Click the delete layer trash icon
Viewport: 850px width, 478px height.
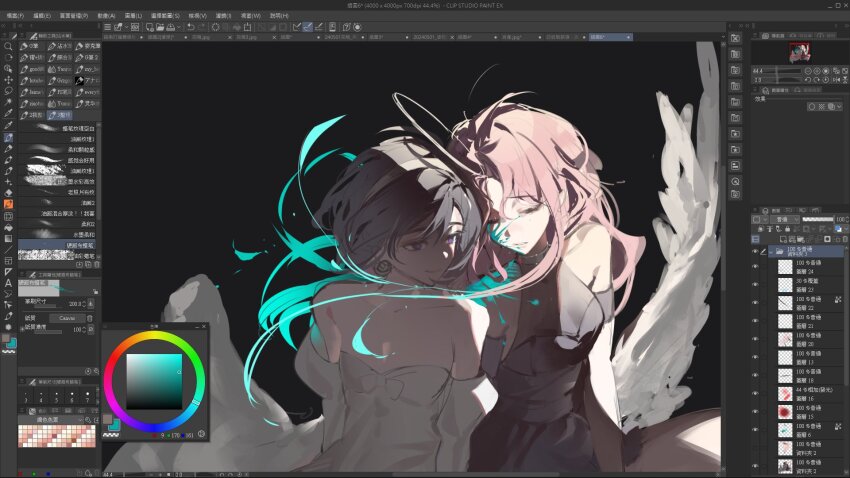click(x=845, y=238)
